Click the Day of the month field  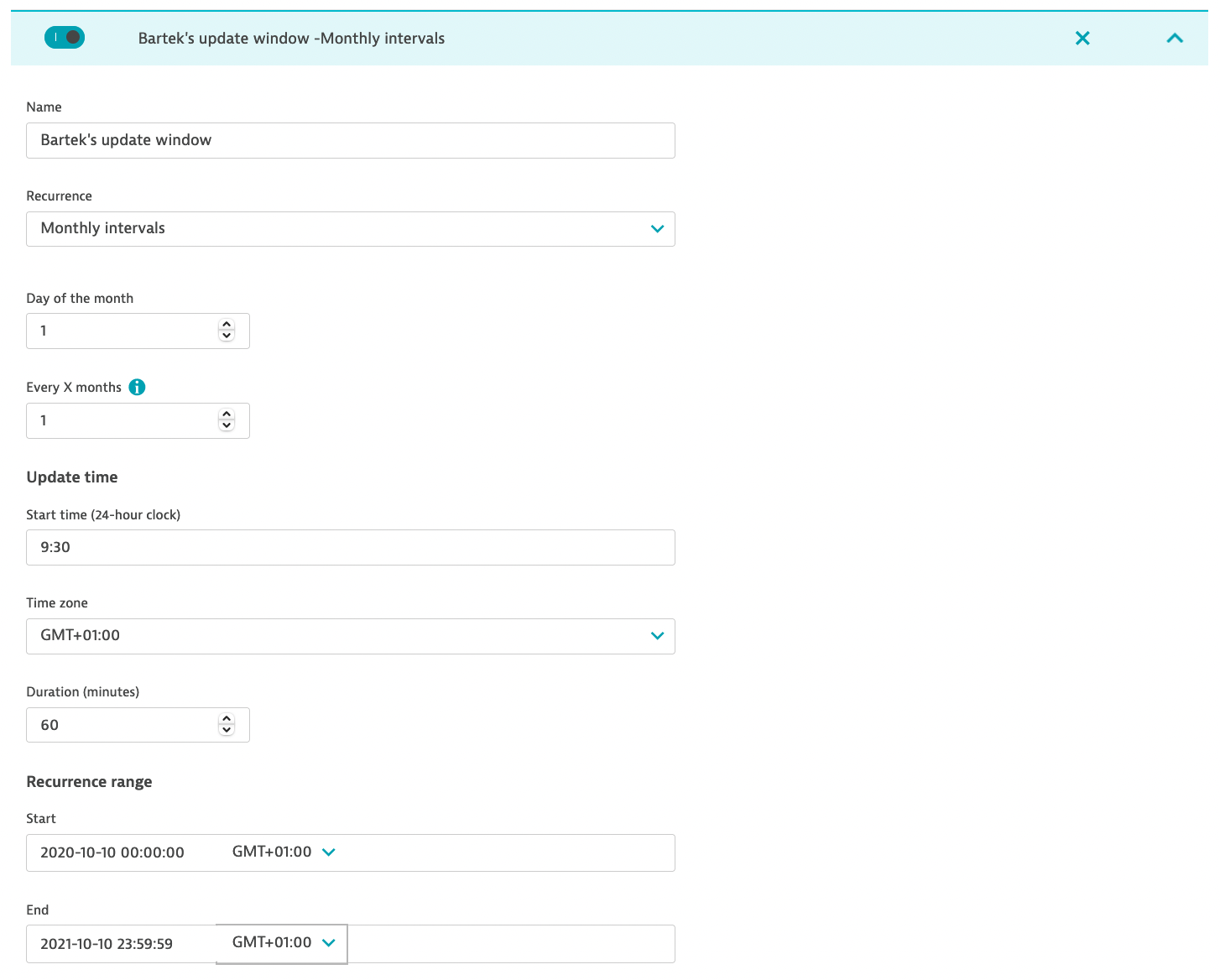coord(138,331)
